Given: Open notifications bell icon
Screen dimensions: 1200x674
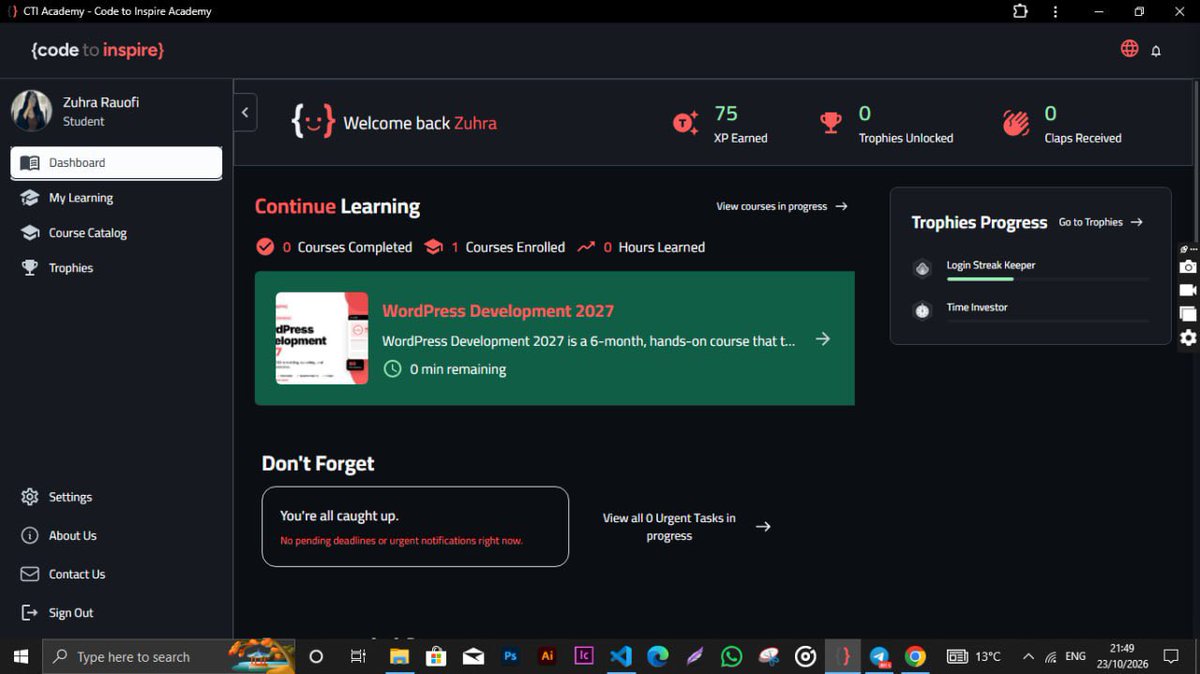Looking at the screenshot, I should (x=1156, y=51).
